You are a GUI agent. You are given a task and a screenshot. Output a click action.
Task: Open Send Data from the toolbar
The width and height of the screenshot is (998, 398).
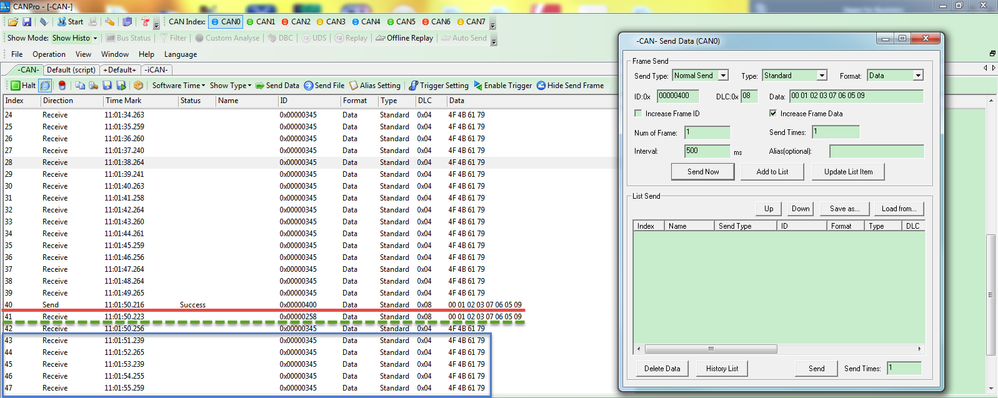[278, 85]
